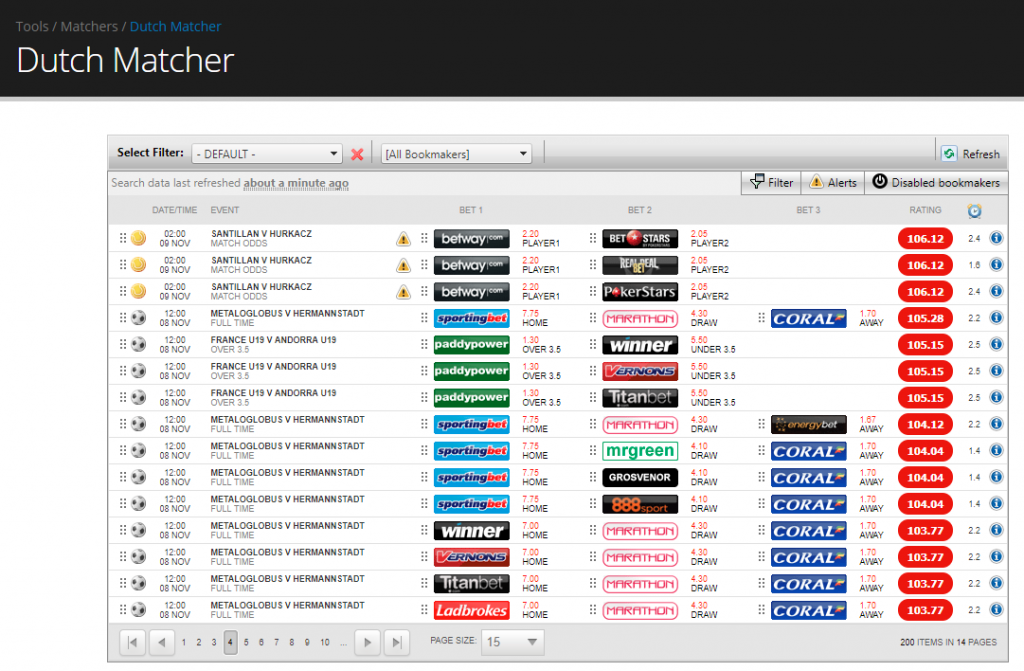1024x671 pixels.
Task: Go to the next page
Action: tap(368, 642)
